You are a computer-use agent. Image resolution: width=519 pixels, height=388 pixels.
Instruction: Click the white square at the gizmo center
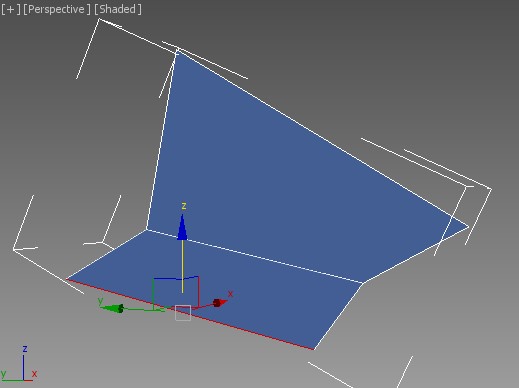coord(183,313)
